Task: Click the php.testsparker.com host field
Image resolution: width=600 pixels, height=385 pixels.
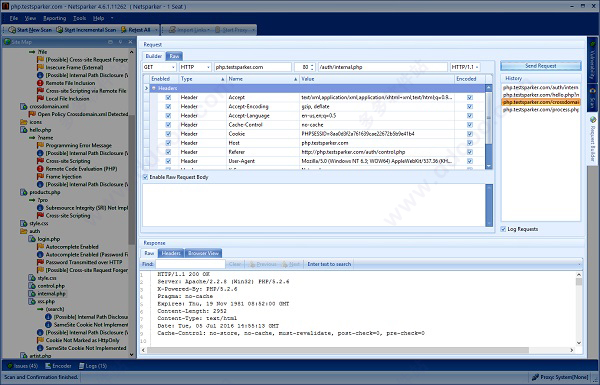Action: (x=253, y=67)
